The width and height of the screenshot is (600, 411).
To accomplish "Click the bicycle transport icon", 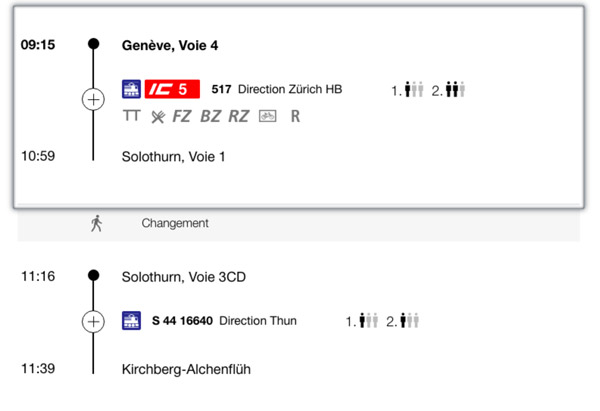I will pos(267,116).
